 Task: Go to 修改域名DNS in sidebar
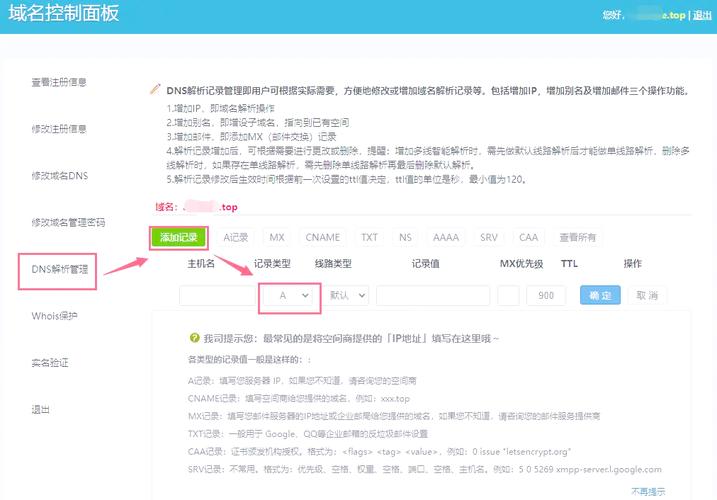[x=59, y=176]
